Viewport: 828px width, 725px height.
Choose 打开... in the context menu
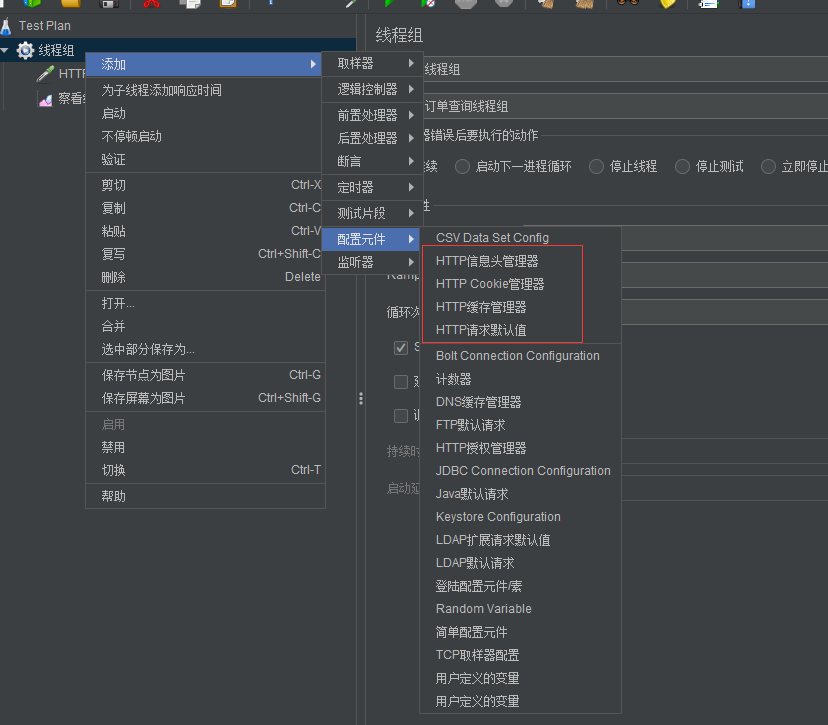(x=205, y=304)
